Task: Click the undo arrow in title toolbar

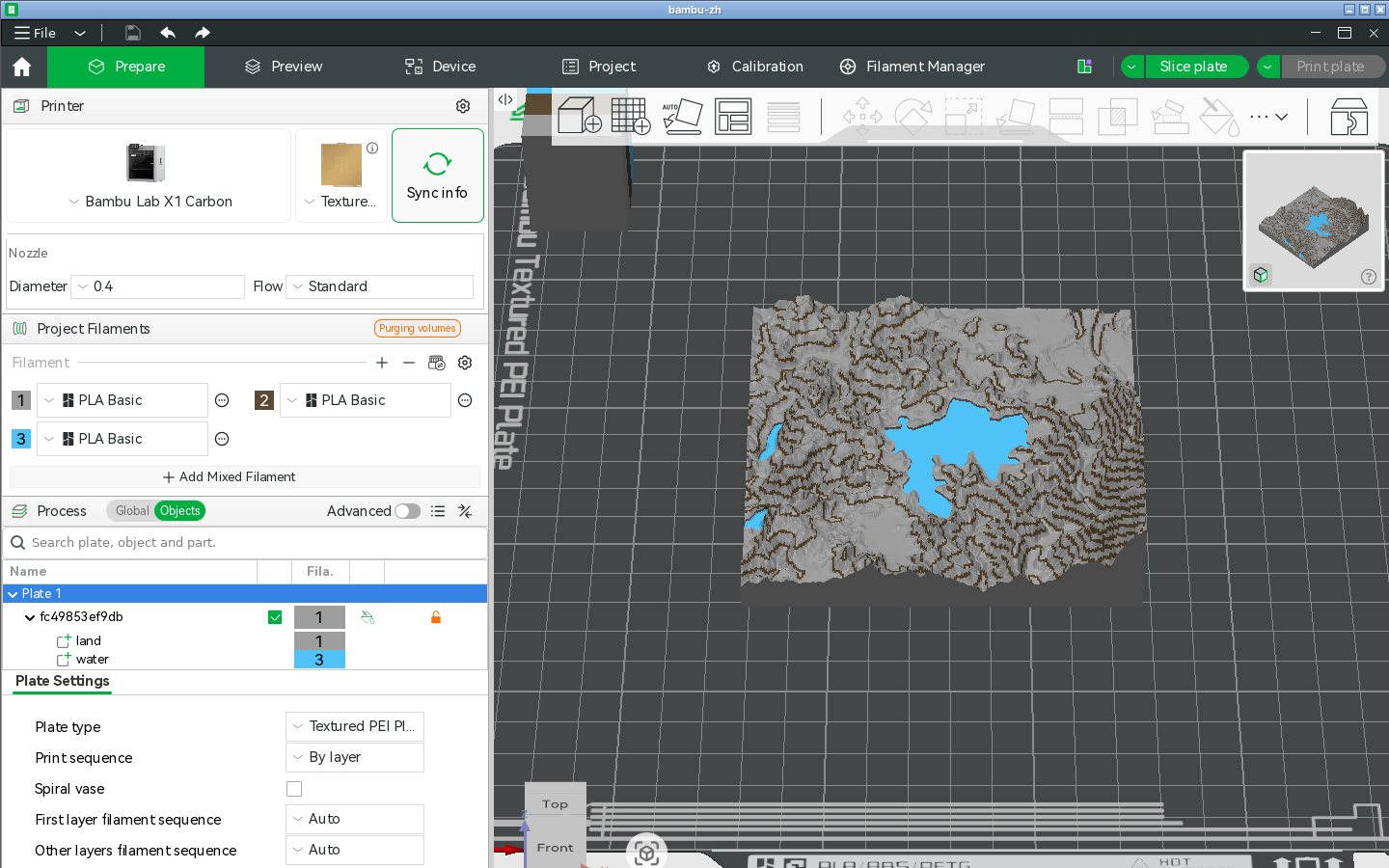Action: [168, 33]
